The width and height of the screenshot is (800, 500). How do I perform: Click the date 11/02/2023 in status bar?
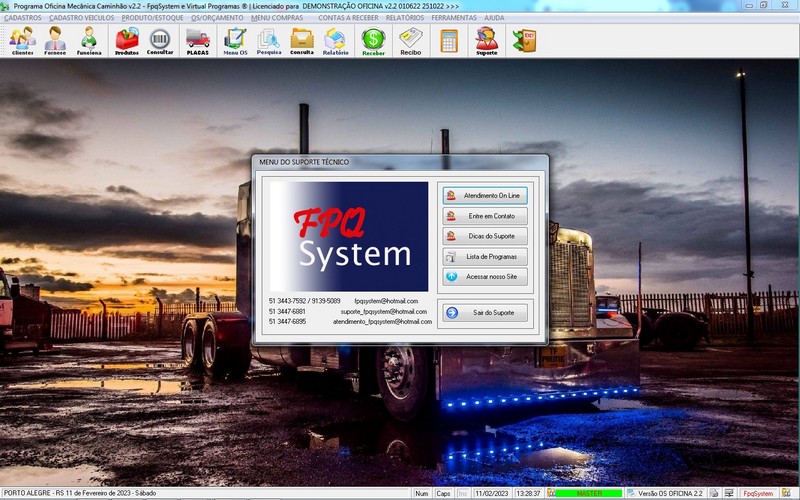(492, 493)
